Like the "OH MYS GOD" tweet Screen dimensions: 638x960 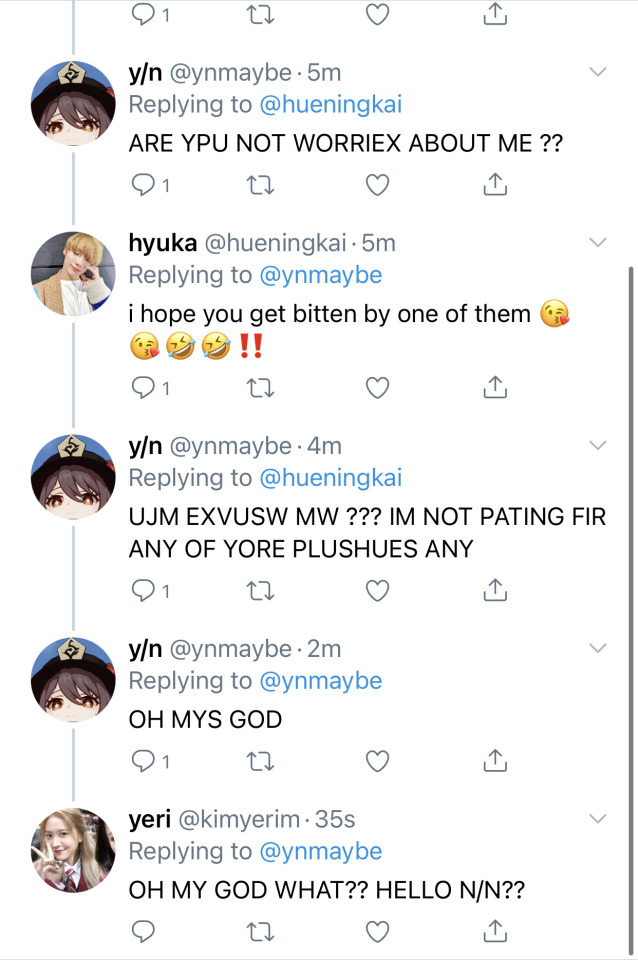coord(376,762)
